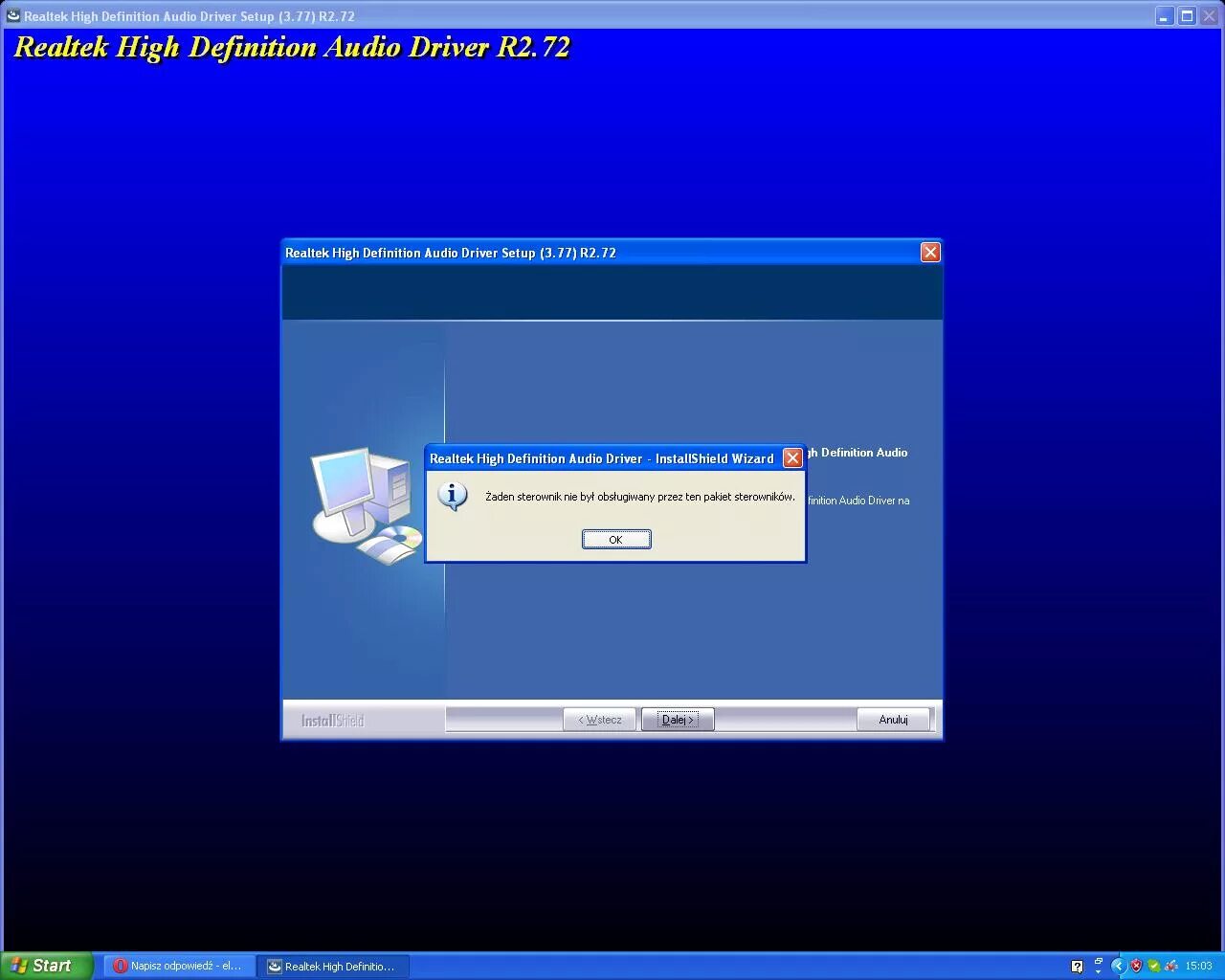Open the Start menu
The image size is (1225, 980).
click(46, 965)
